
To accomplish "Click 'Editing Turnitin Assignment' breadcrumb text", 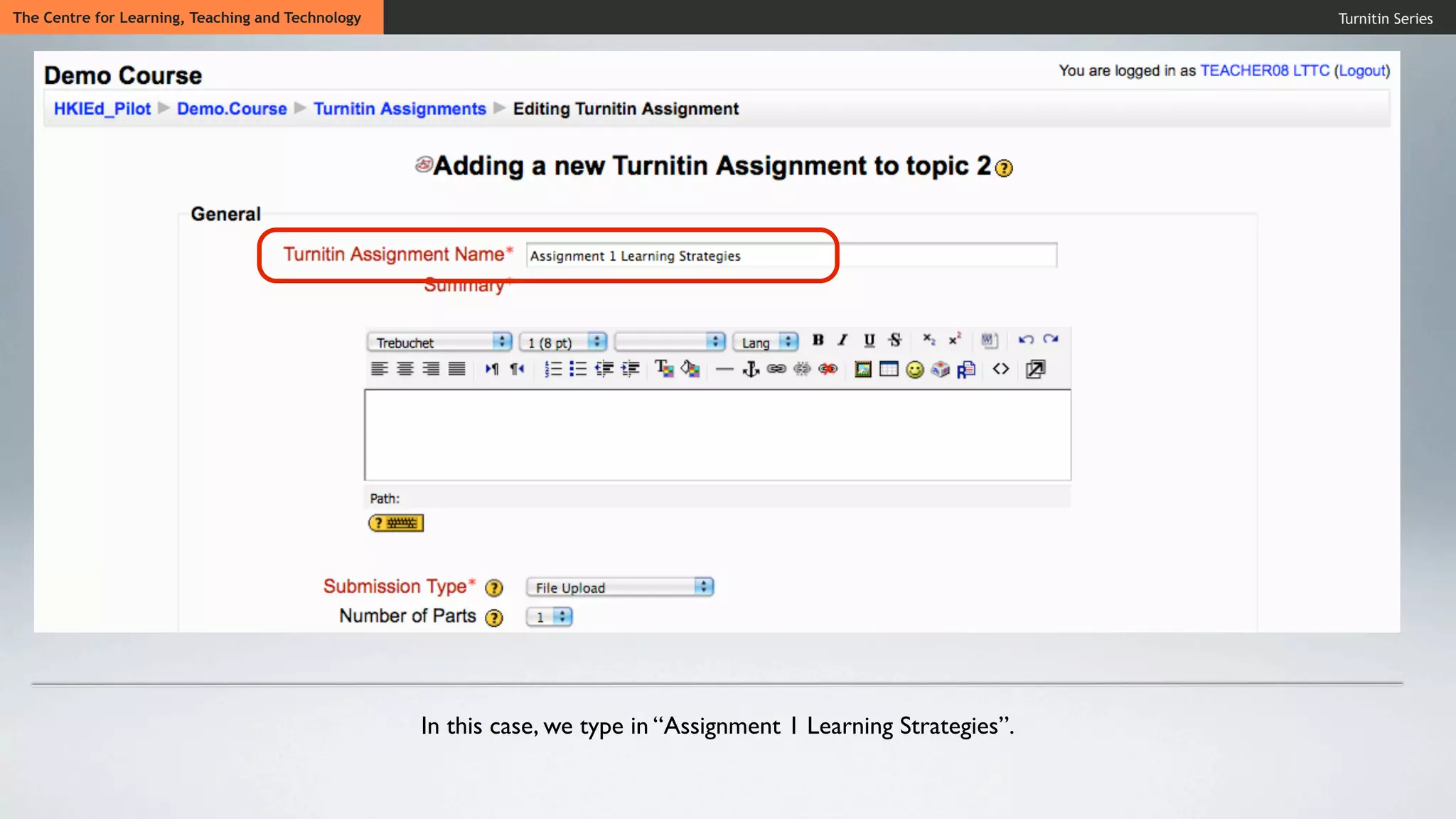I will coord(626,109).
